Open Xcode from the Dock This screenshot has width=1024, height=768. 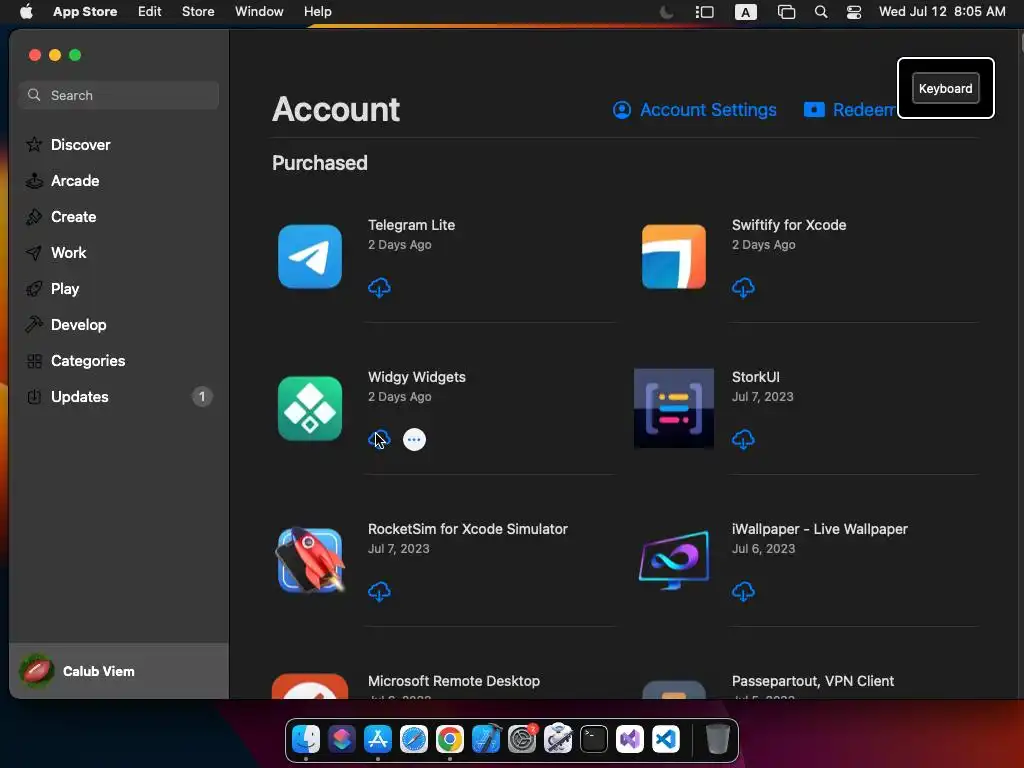point(486,739)
